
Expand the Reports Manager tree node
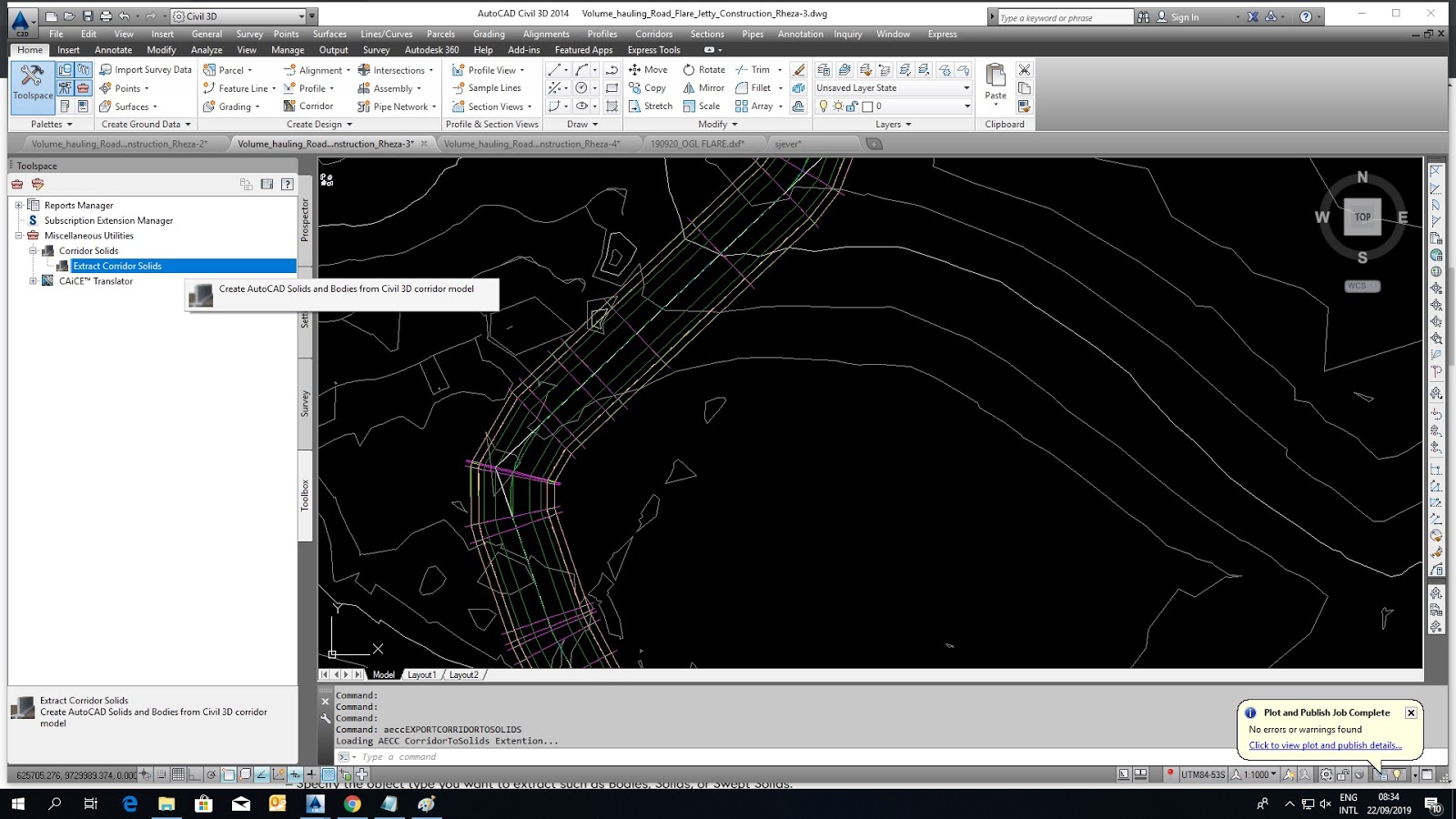tap(18, 206)
